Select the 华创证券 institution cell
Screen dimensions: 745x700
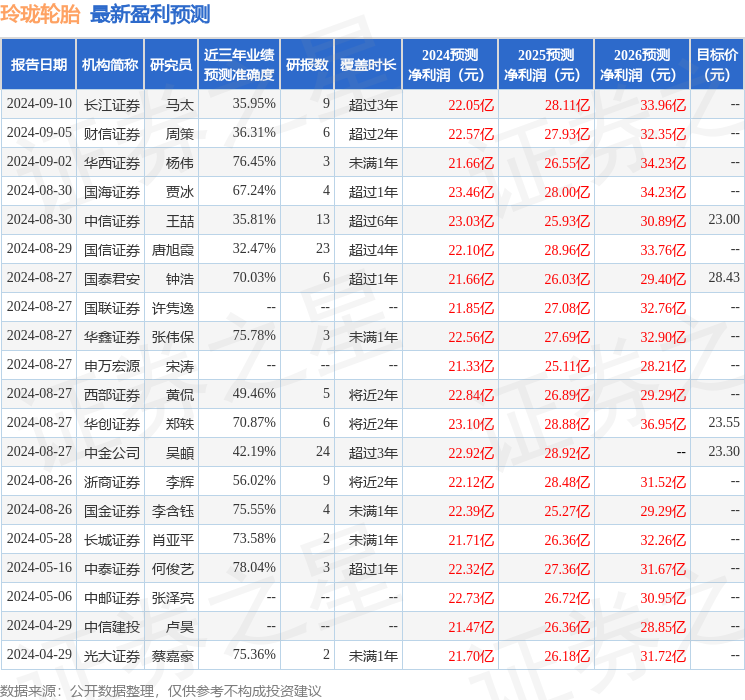coord(112,424)
